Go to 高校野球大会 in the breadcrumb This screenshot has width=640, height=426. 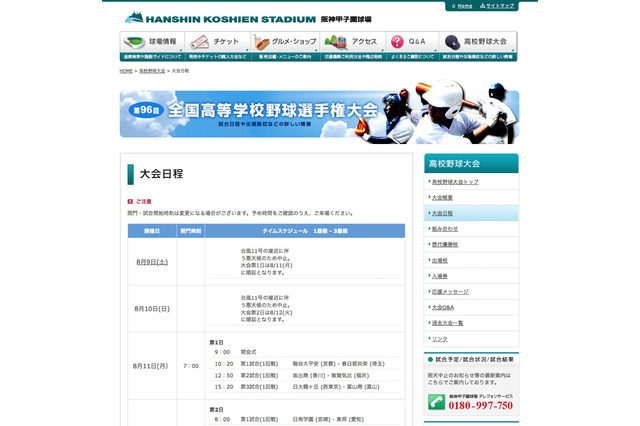tap(152, 71)
